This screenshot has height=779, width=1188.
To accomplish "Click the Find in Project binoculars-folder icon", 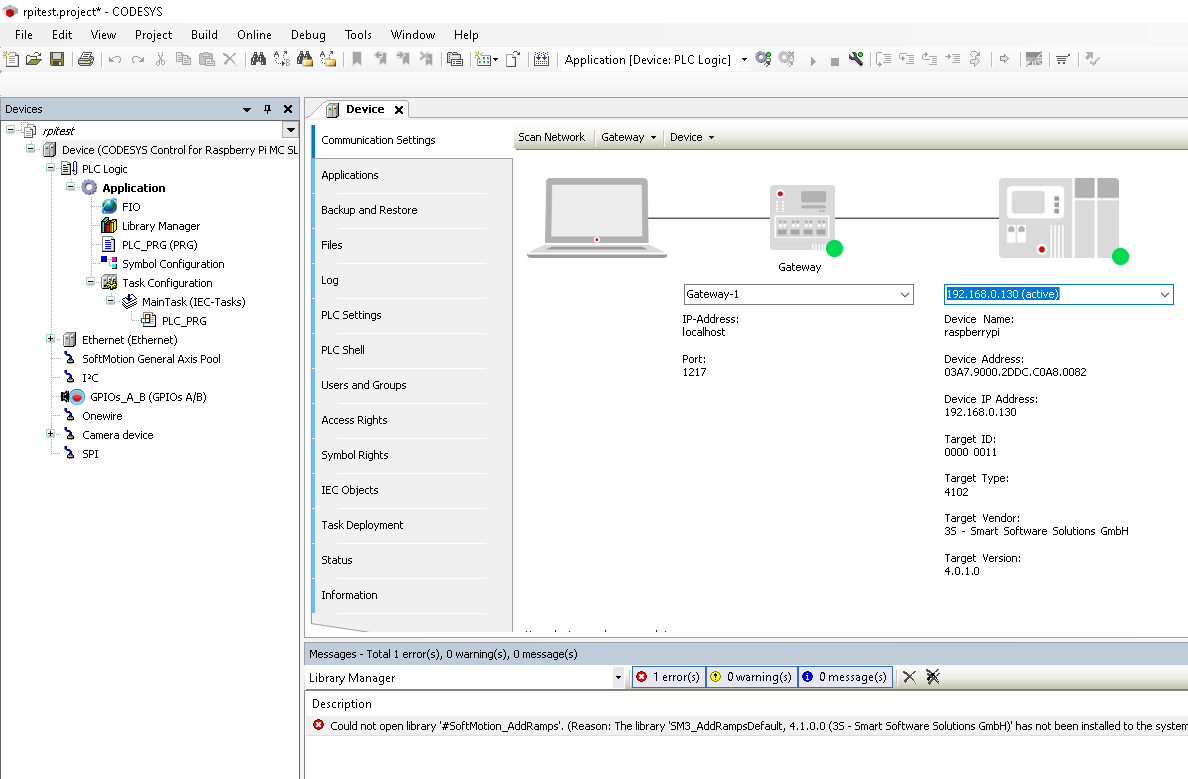I will 305,59.
